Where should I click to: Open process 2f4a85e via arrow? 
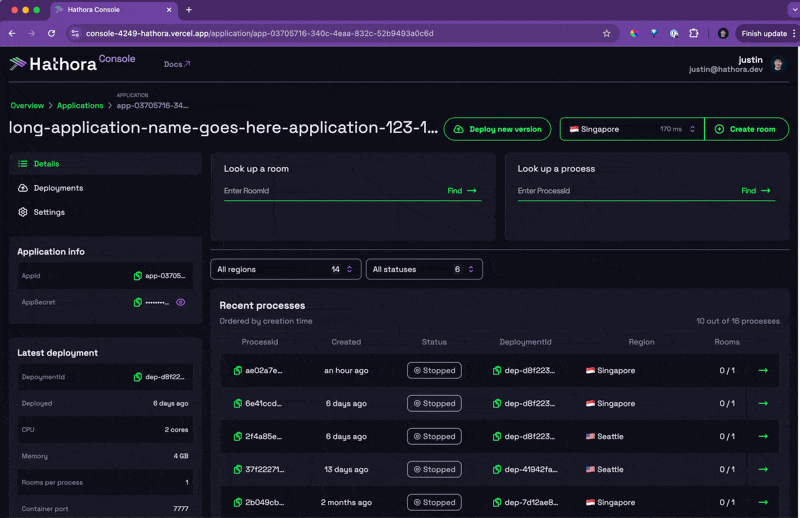click(763, 437)
